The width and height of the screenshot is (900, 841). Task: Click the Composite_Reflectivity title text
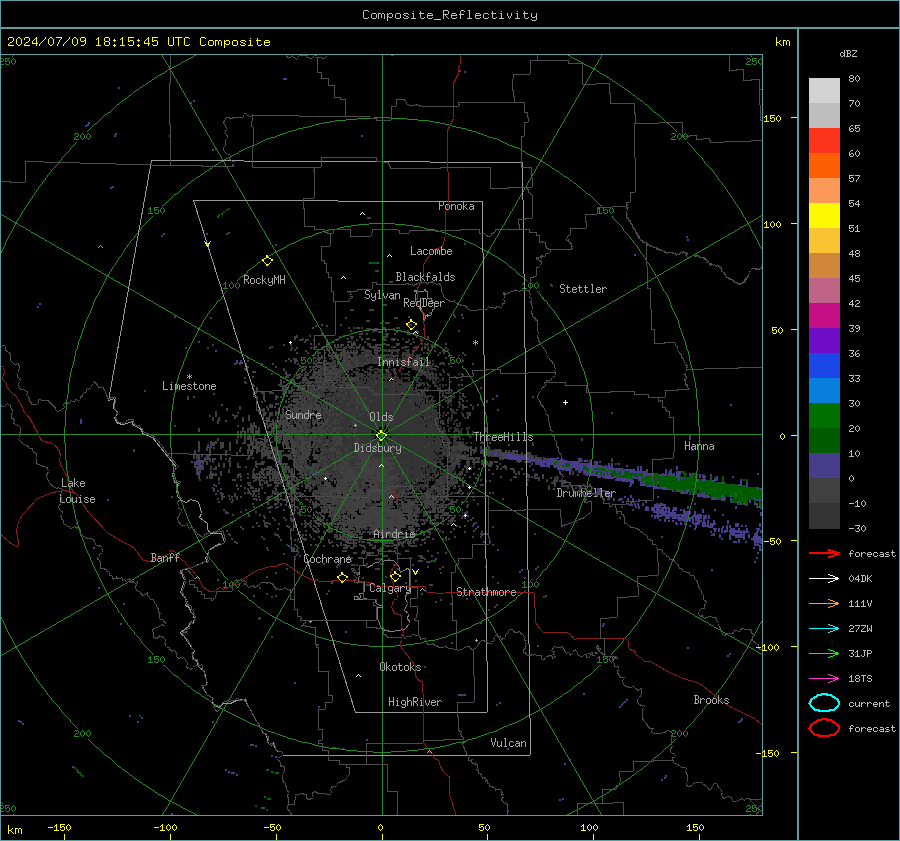pos(449,15)
